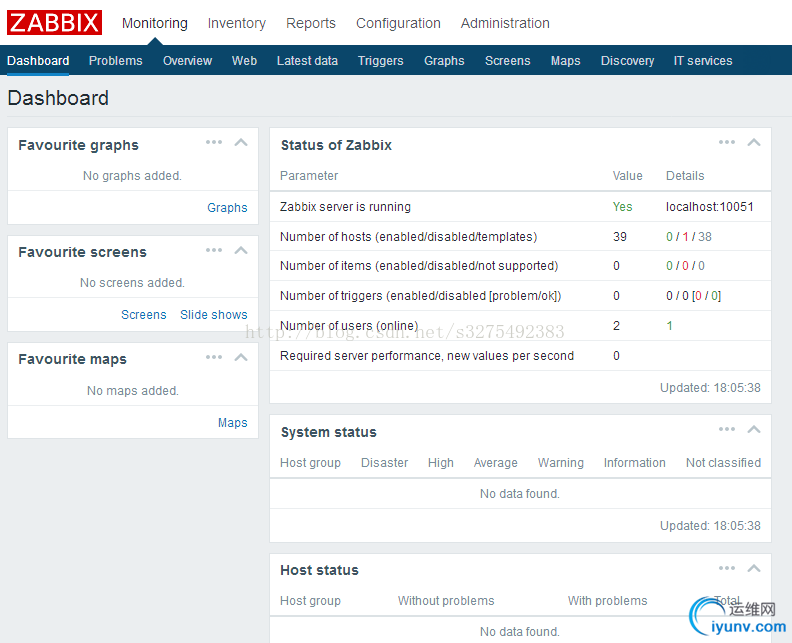The height and width of the screenshot is (643, 792).
Task: Open the IT services tab
Action: [x=703, y=61]
